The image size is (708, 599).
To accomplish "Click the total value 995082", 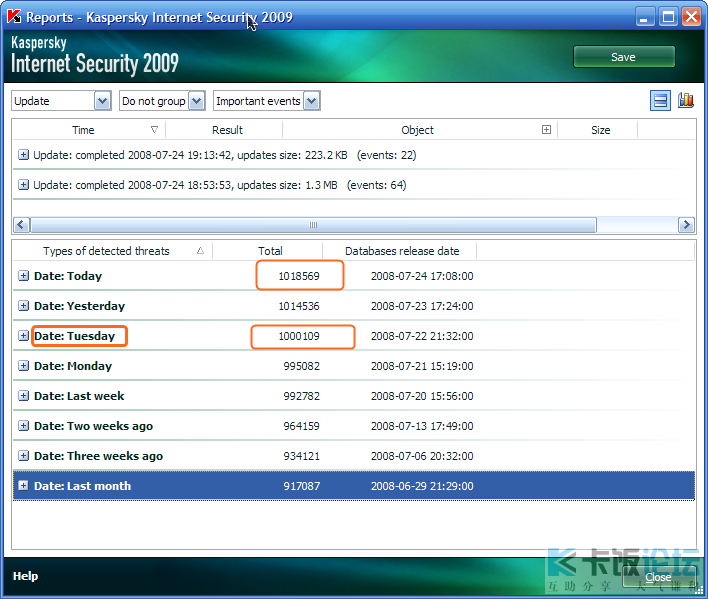I will point(302,366).
